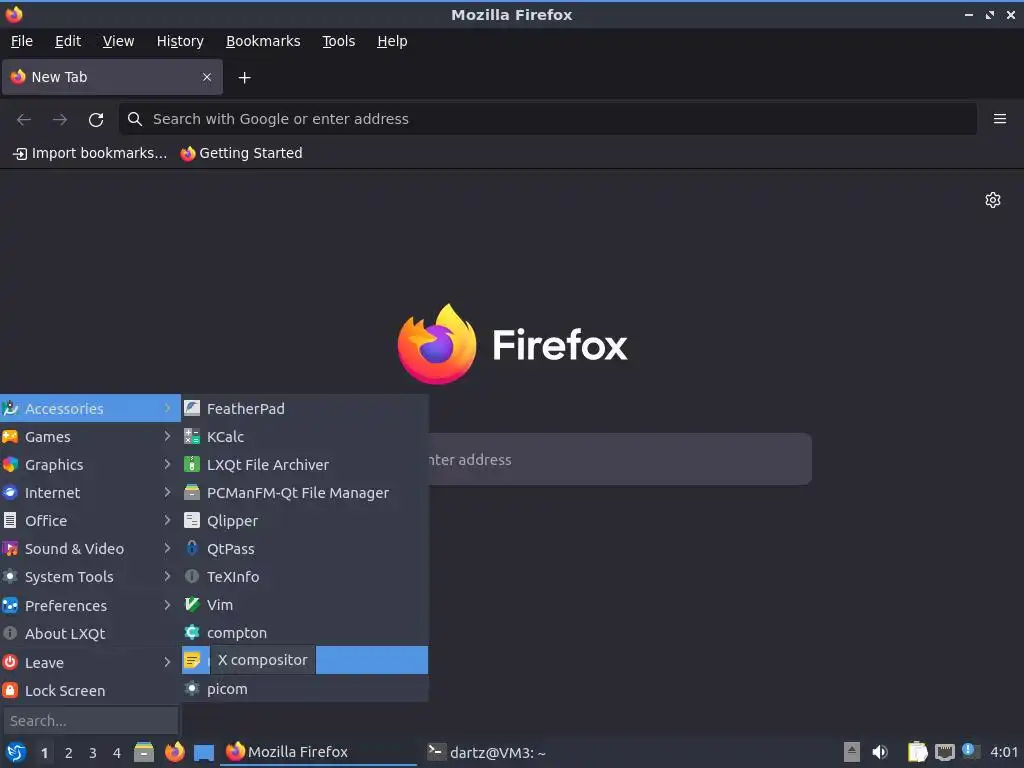The width and height of the screenshot is (1024, 768).
Task: Click Import bookmarks link
Action: pyautogui.click(x=90, y=153)
